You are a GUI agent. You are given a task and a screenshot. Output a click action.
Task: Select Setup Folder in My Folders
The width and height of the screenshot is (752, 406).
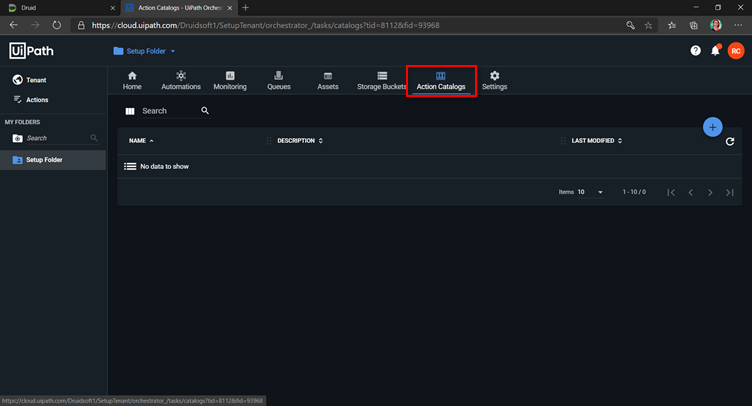pyautogui.click(x=53, y=160)
